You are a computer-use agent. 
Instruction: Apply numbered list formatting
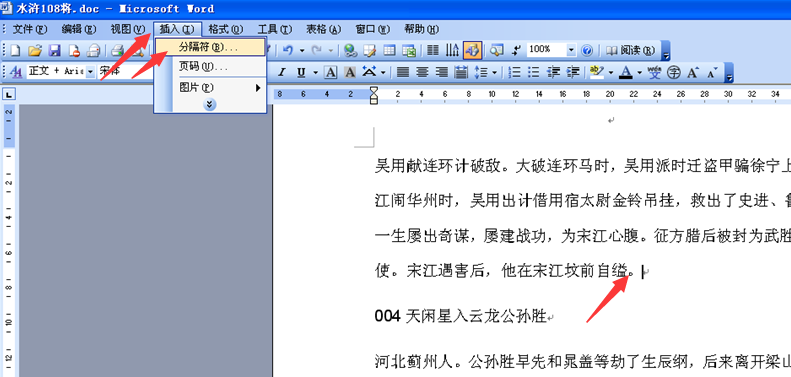click(x=515, y=72)
